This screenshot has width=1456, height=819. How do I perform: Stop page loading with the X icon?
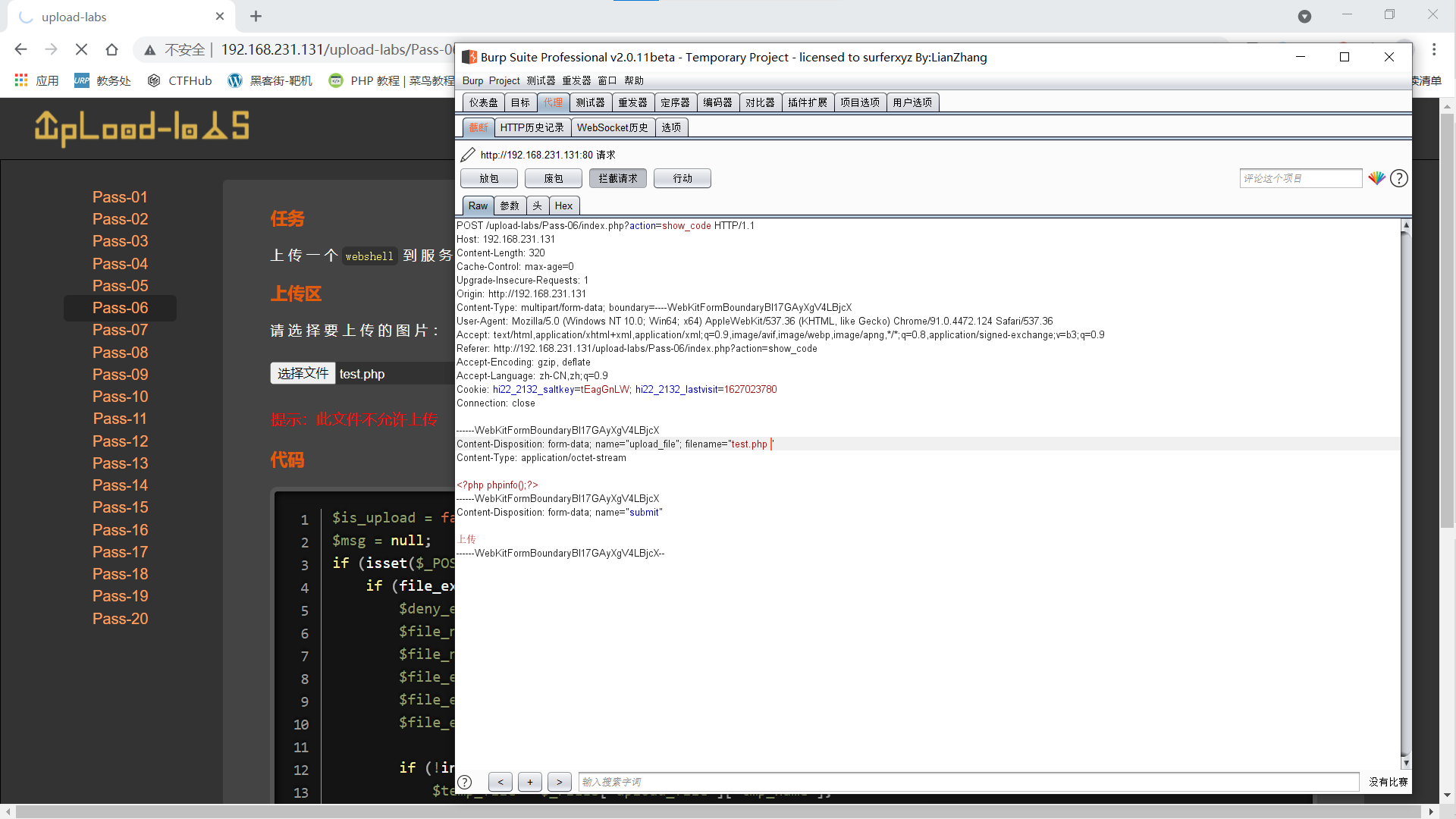tap(81, 49)
